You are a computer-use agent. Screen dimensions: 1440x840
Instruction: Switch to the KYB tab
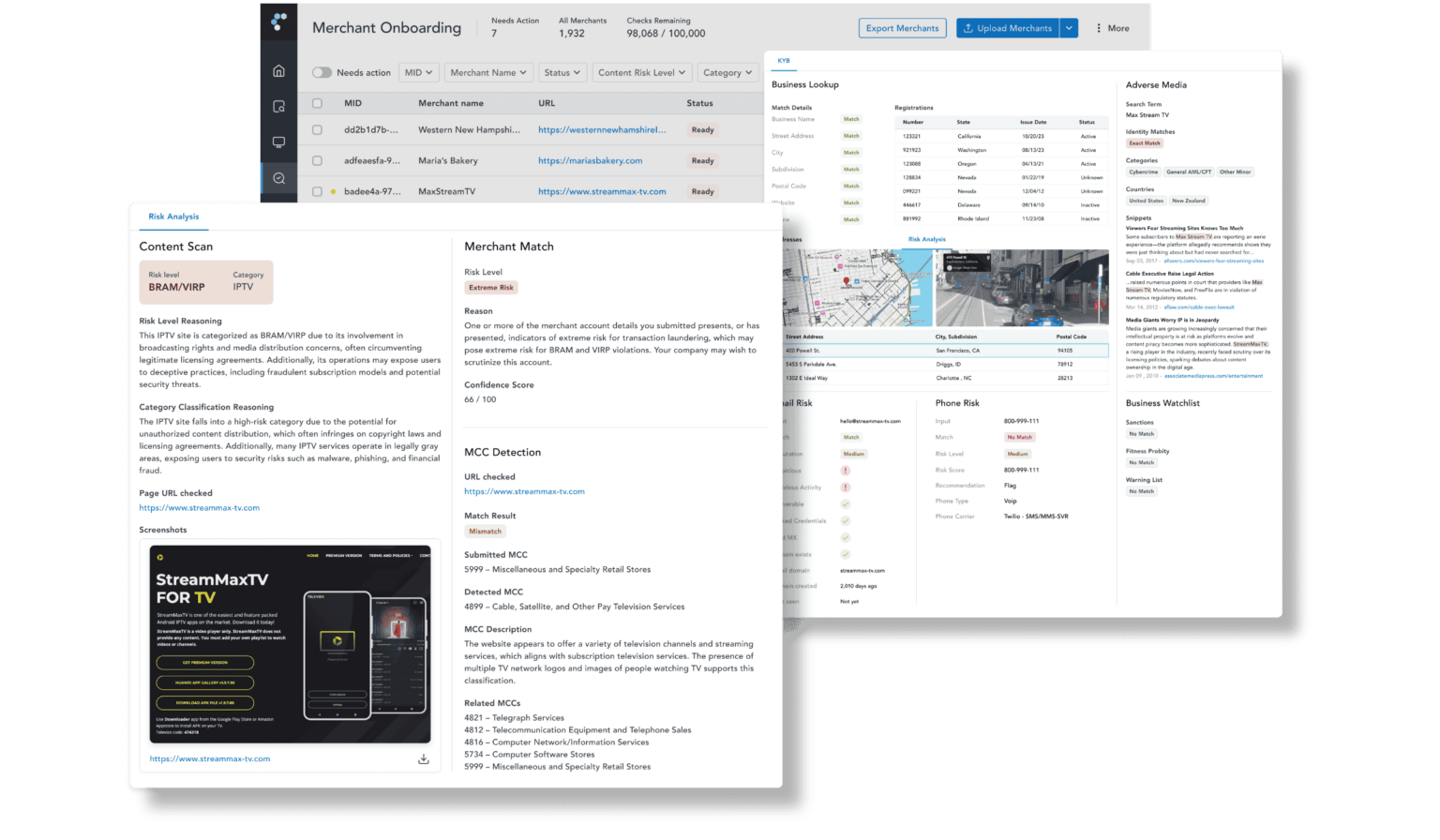pyautogui.click(x=784, y=60)
